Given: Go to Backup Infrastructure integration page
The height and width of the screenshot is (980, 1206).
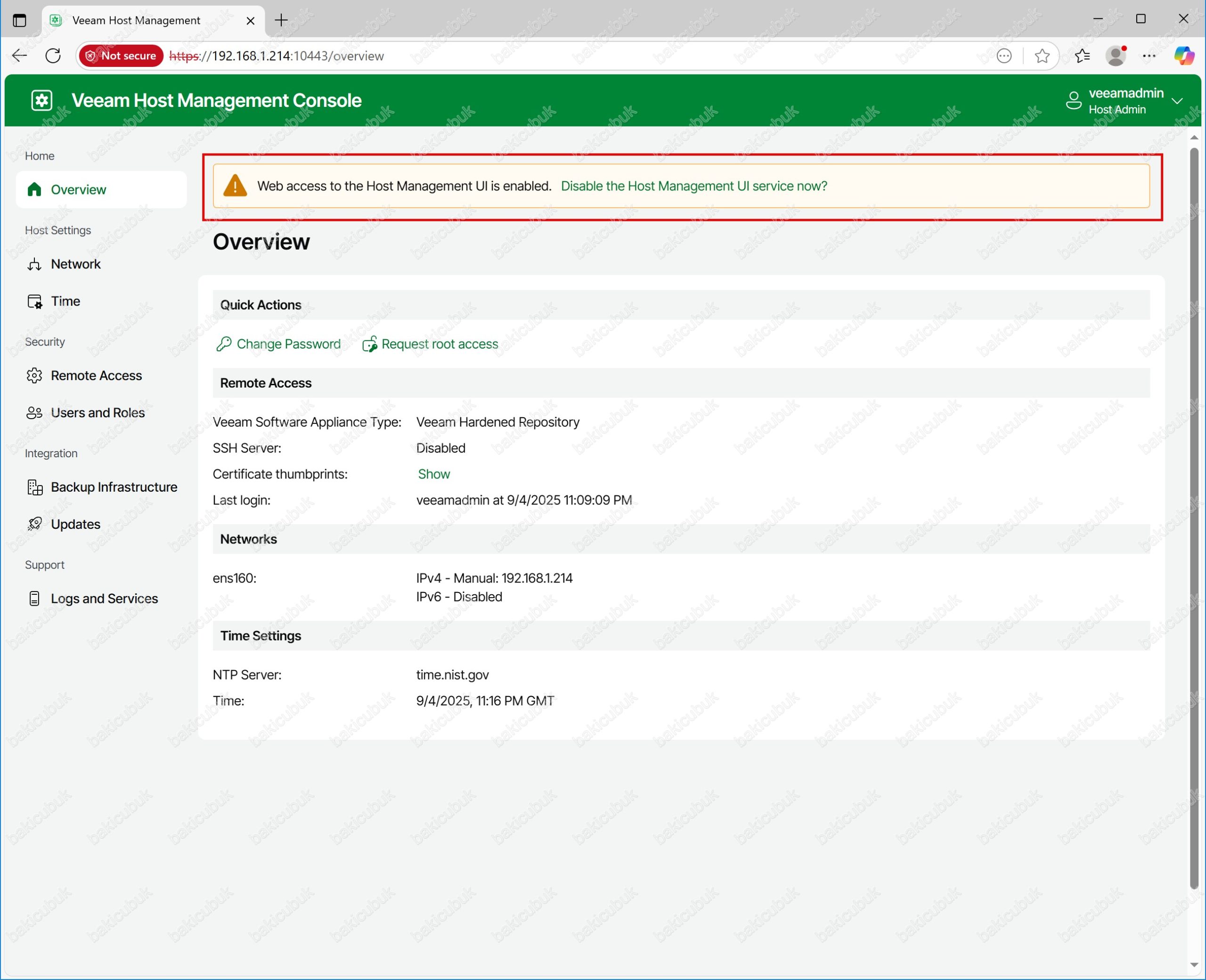Looking at the screenshot, I should point(101,487).
